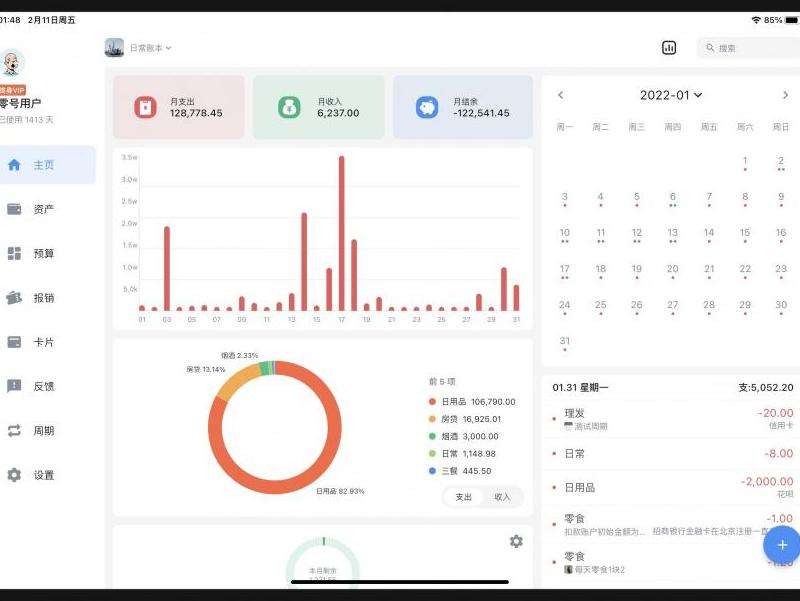Click the gear icon beside 设置
Viewport: 800px width, 601px height.
pyautogui.click(x=14, y=475)
